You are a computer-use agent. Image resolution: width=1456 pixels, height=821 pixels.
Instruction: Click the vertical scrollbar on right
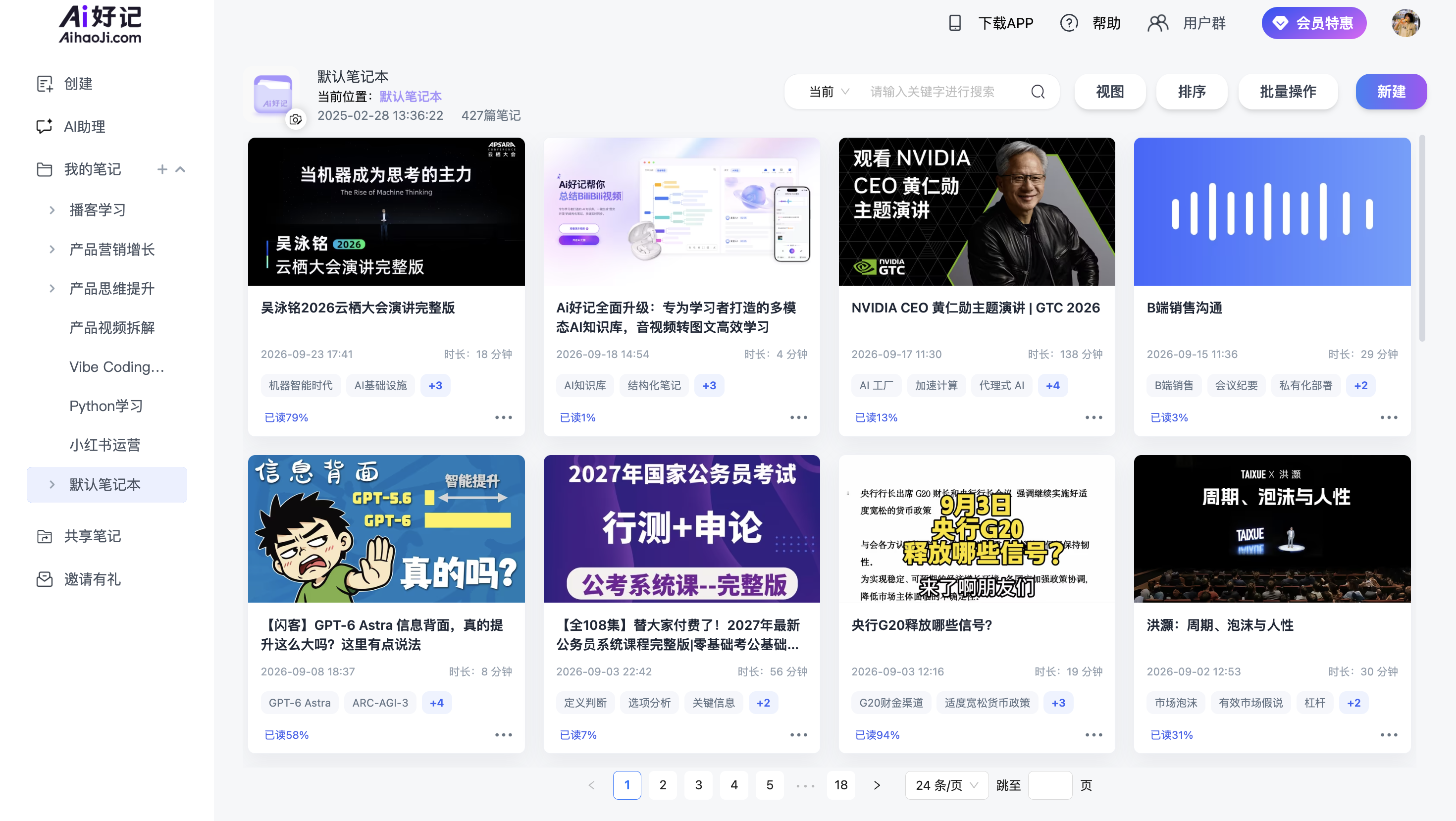(x=1421, y=237)
